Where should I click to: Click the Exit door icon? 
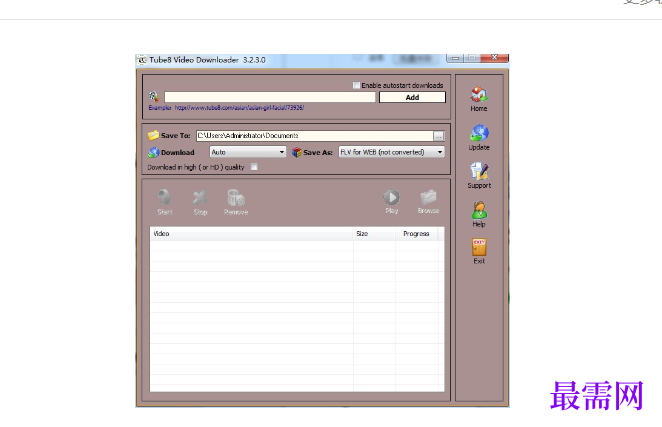pyautogui.click(x=479, y=247)
